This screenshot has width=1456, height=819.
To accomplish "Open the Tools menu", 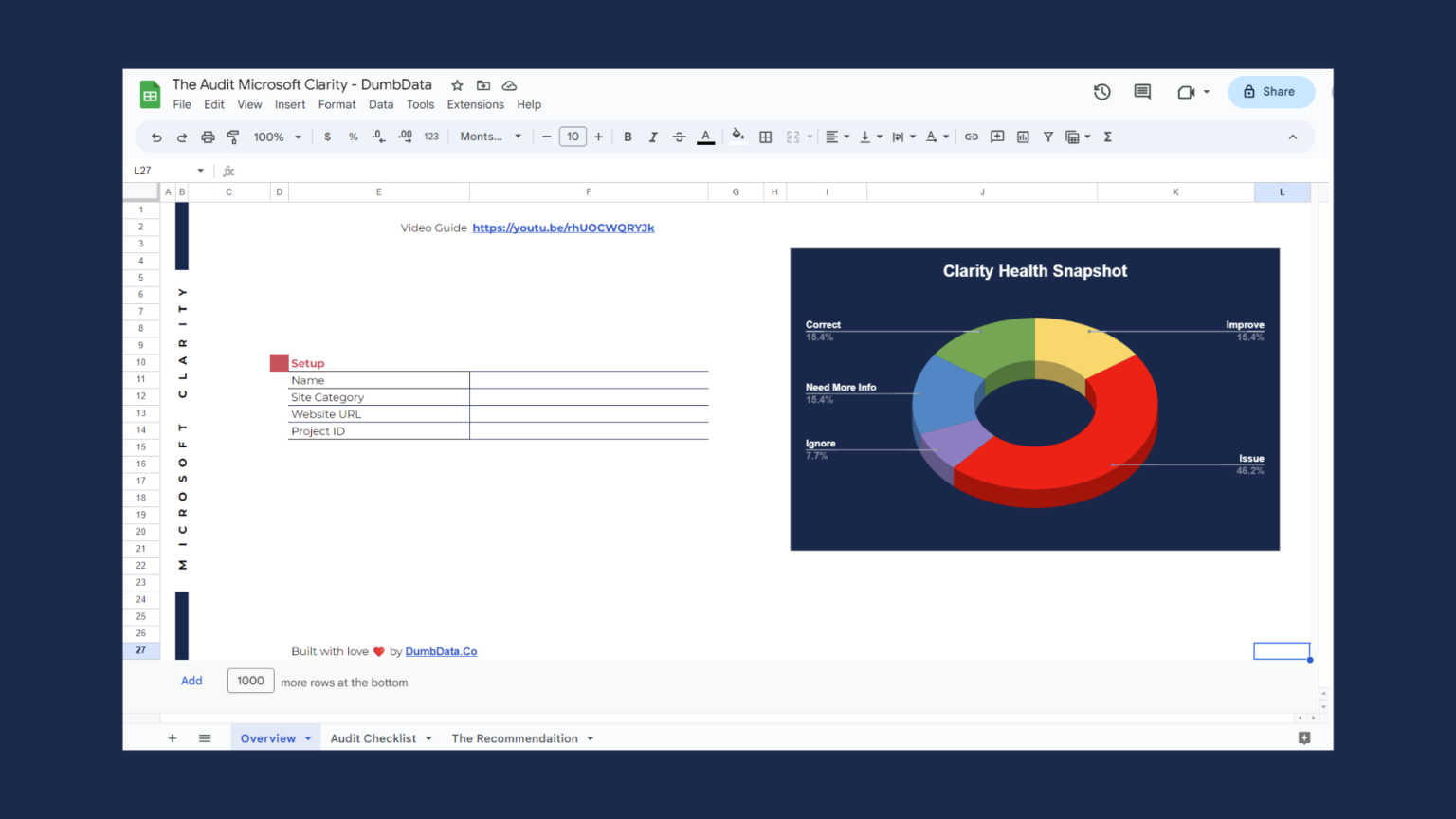I will (420, 105).
